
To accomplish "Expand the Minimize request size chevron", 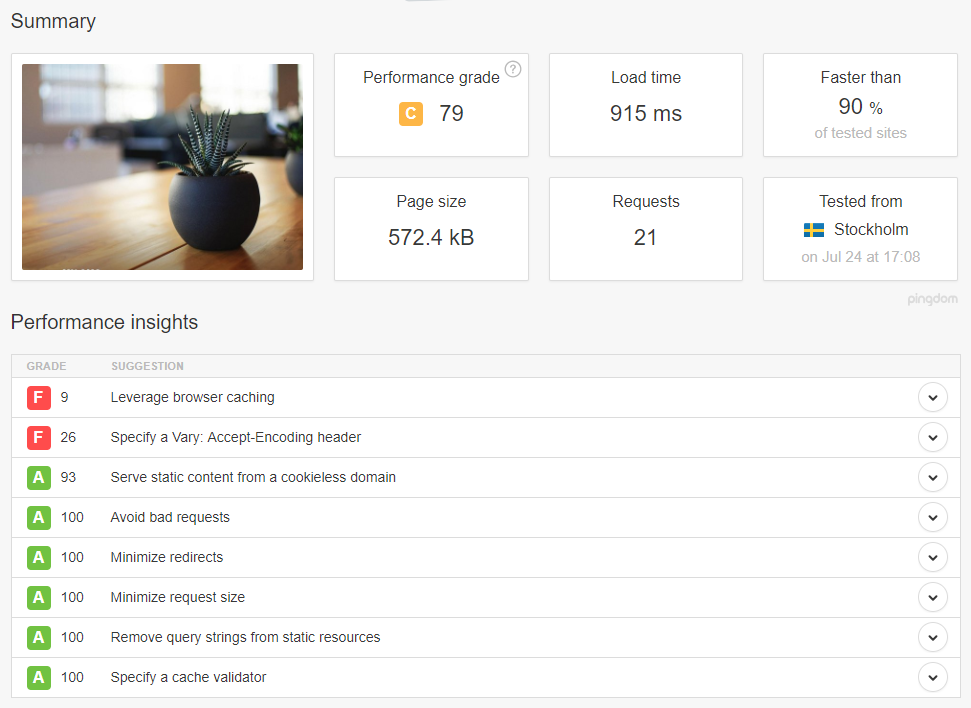I will point(933,598).
